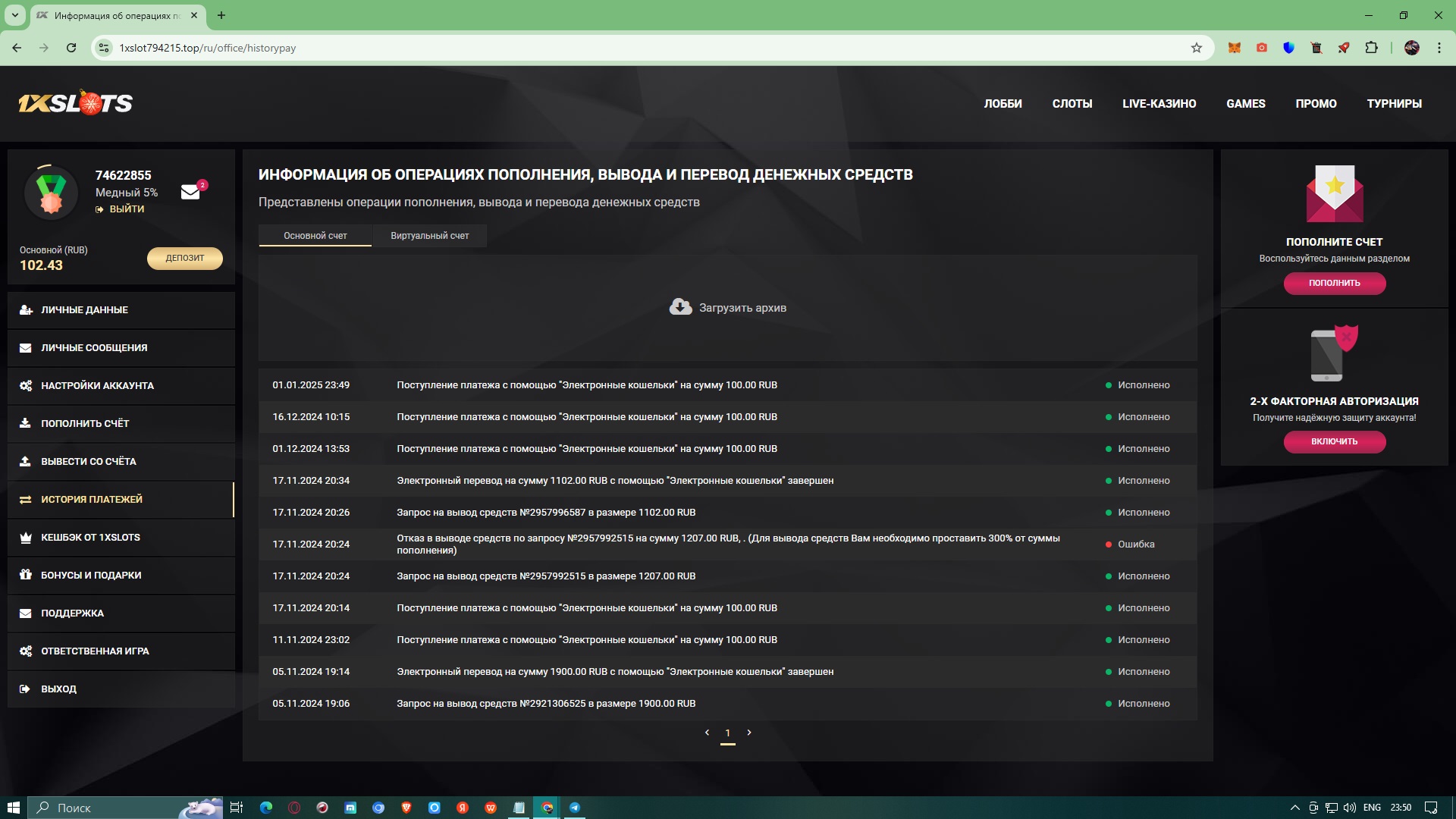The width and height of the screenshot is (1456, 819).
Task: Open the MetaMask fox extension
Action: pos(1235,48)
